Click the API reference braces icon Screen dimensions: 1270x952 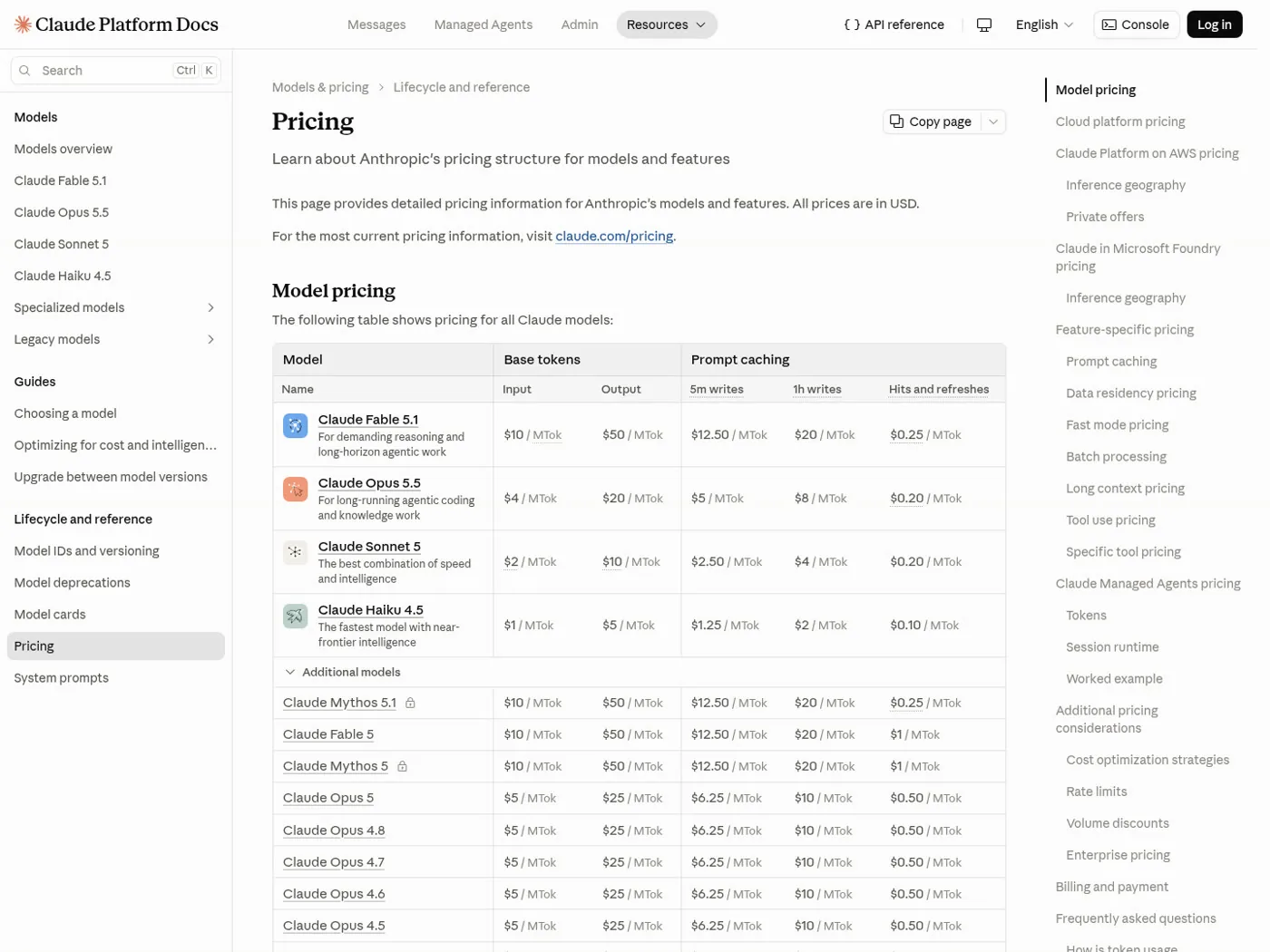(x=852, y=24)
